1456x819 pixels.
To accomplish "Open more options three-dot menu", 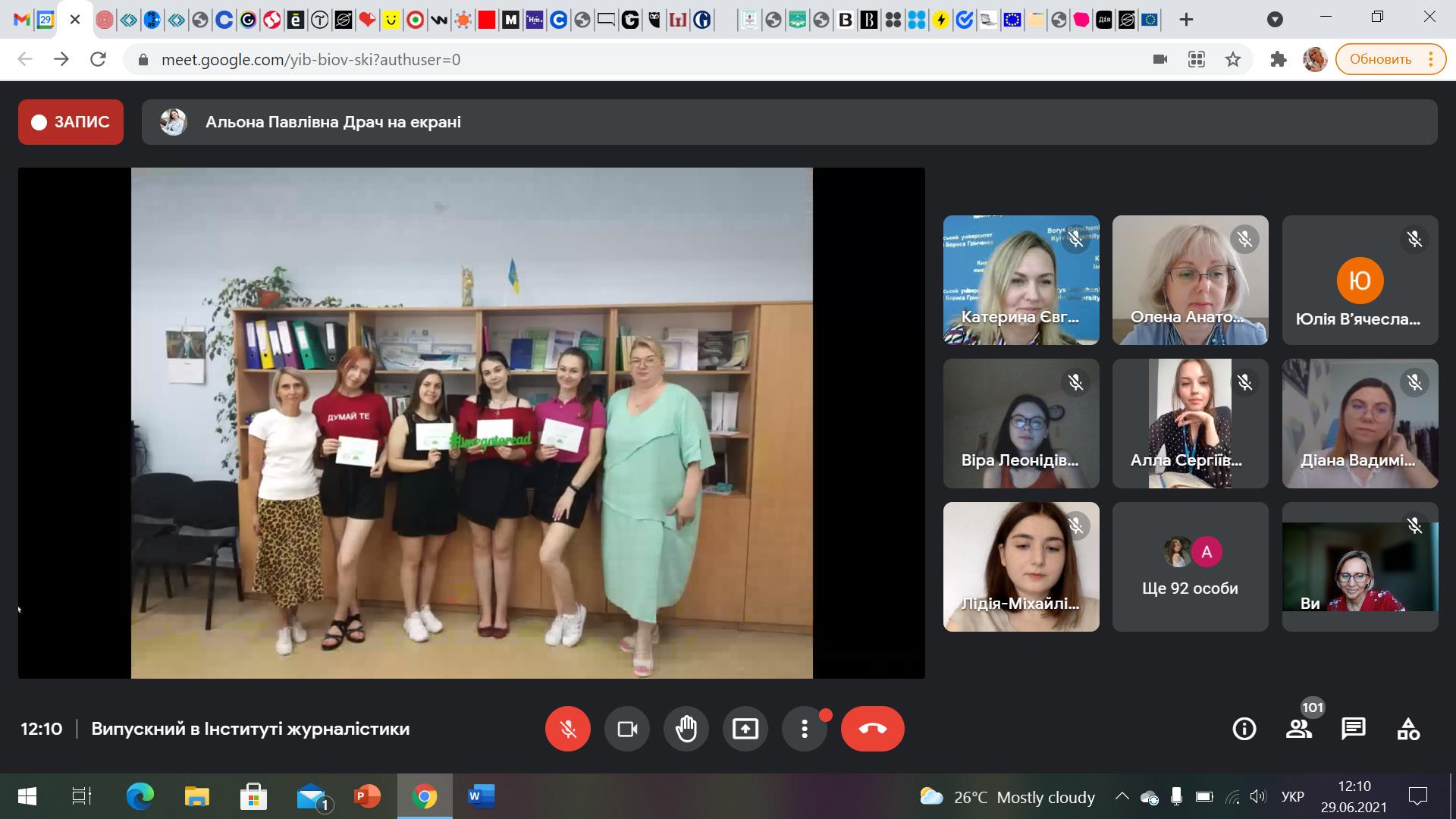I will point(805,729).
